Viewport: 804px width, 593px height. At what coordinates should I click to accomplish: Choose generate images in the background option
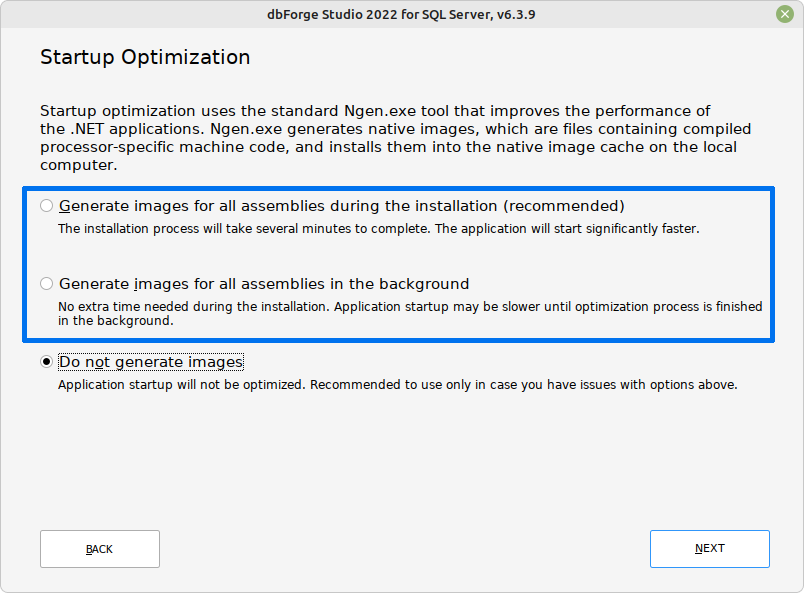(x=47, y=284)
